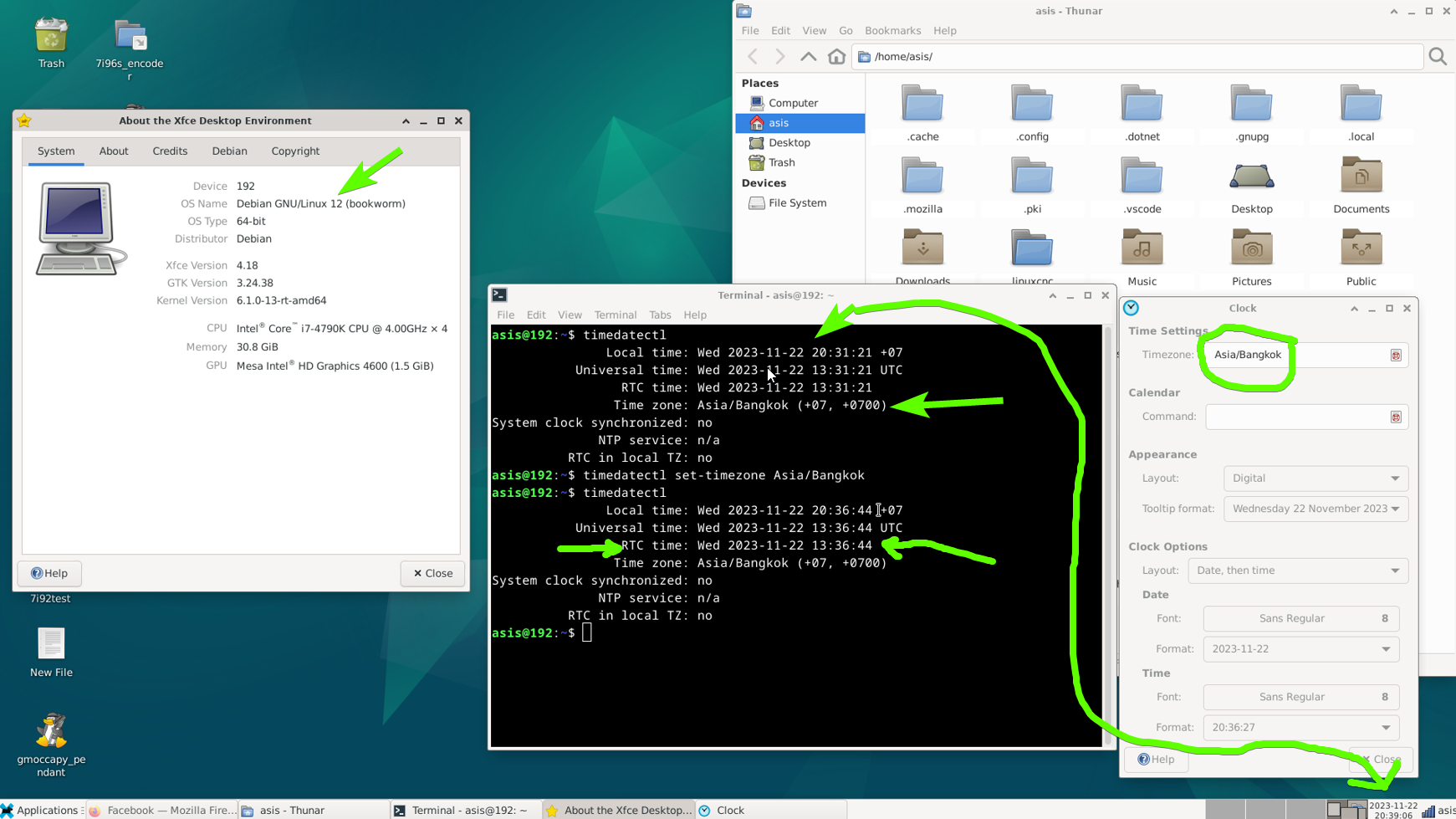This screenshot has height=819, width=1456.
Task: Switch to the System tab in About Xfce
Action: [x=56, y=151]
